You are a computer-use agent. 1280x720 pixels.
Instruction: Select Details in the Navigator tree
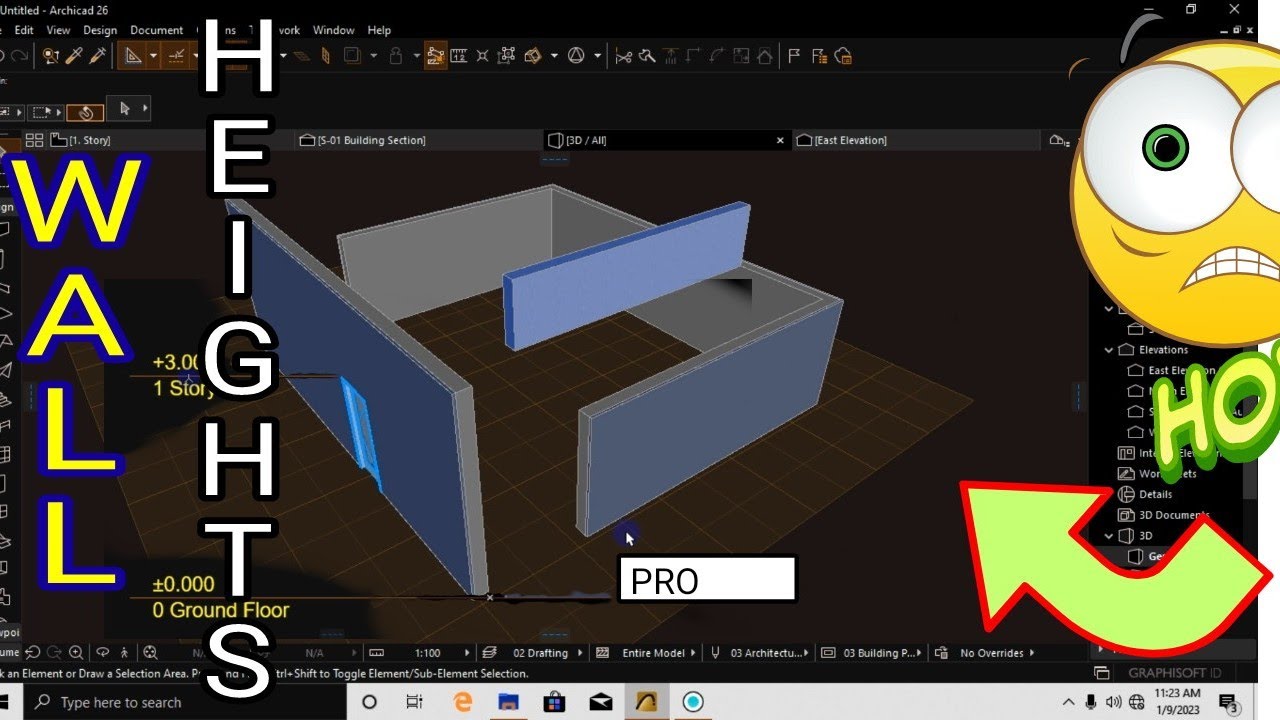(1155, 494)
